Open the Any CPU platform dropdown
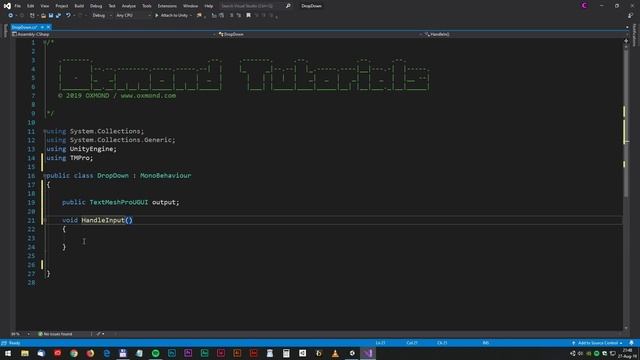Image resolution: width=640 pixels, height=360 pixels. coord(133,16)
